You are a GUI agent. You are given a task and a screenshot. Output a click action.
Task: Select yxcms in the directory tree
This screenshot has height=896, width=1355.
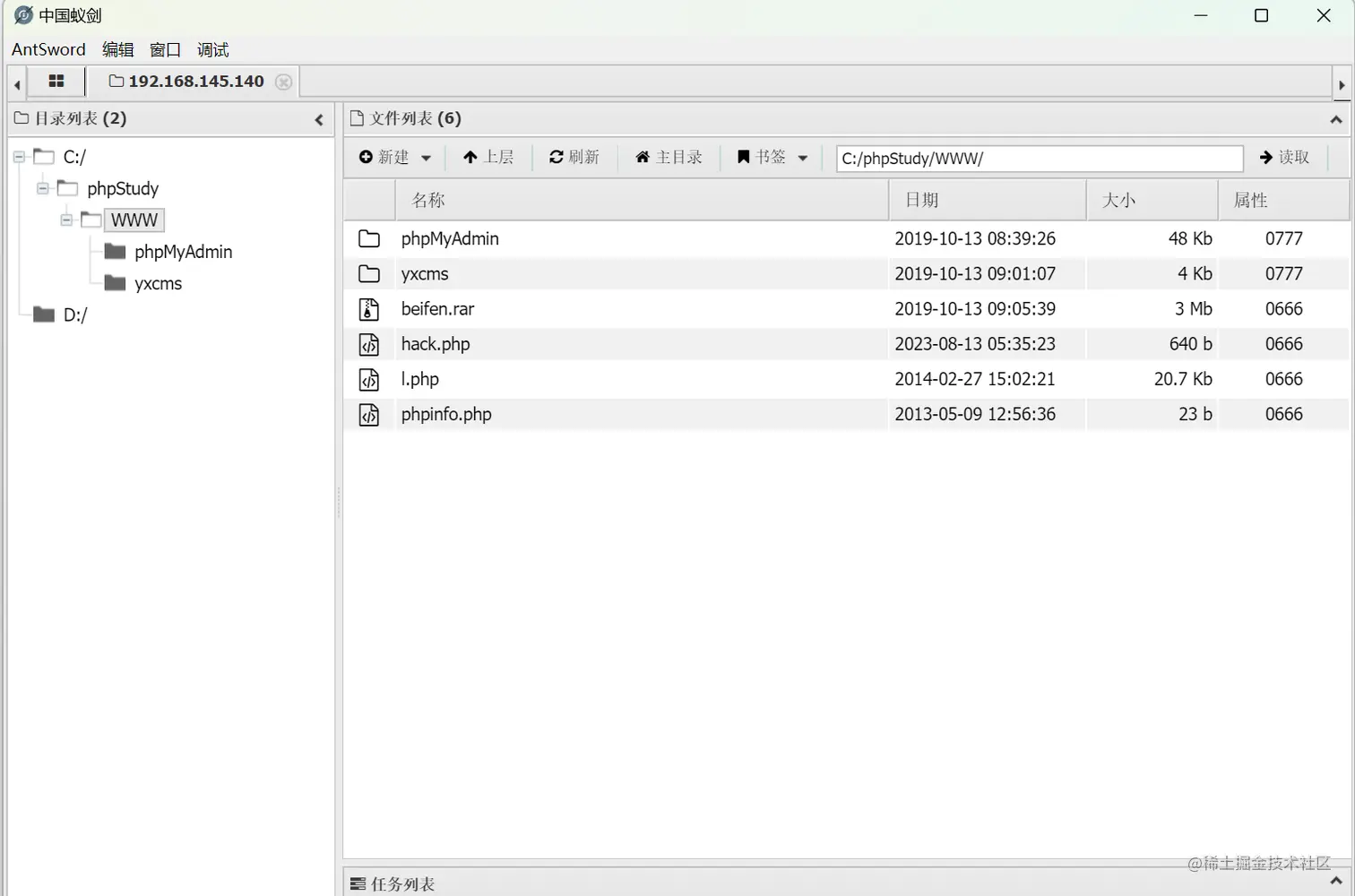pos(158,283)
